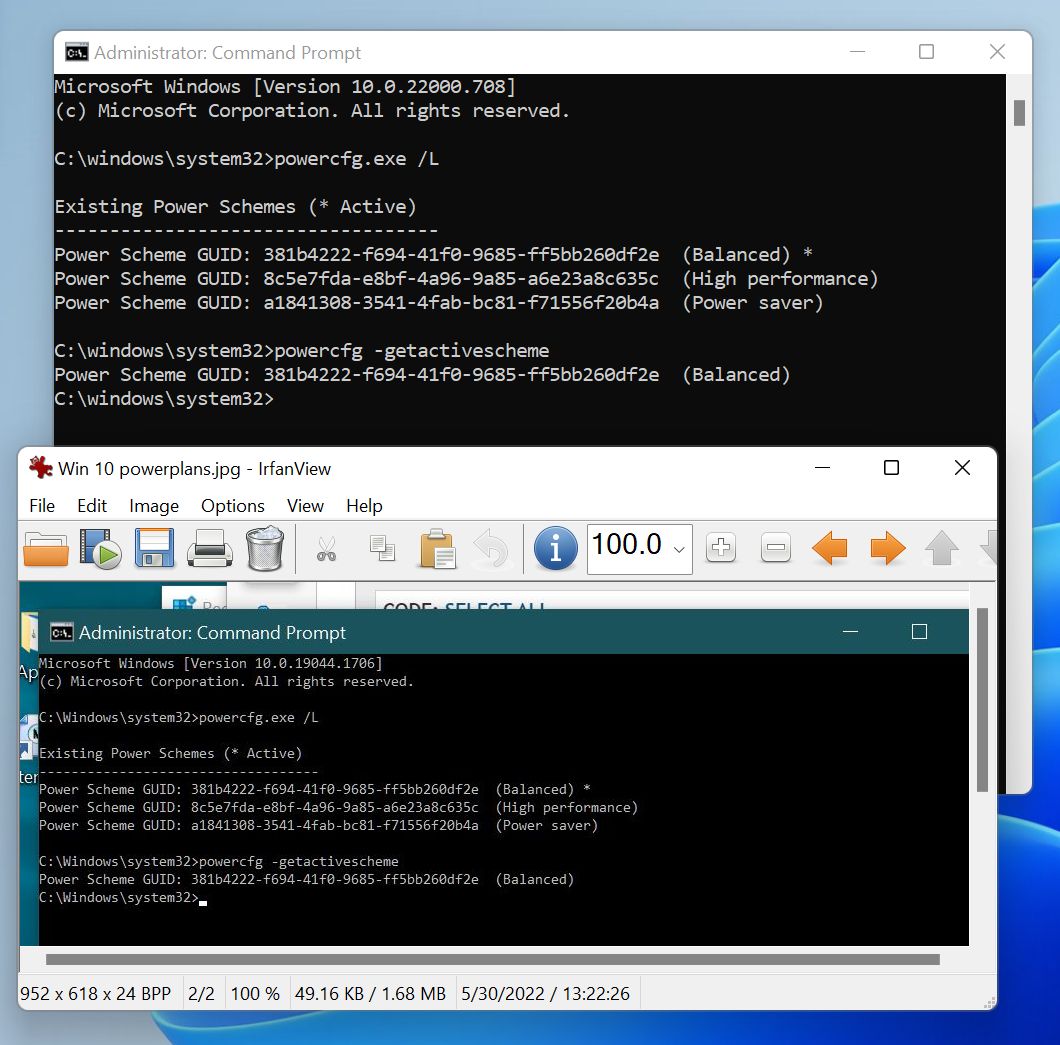Click the Copy icon in IrfanView toolbar

pyautogui.click(x=382, y=548)
